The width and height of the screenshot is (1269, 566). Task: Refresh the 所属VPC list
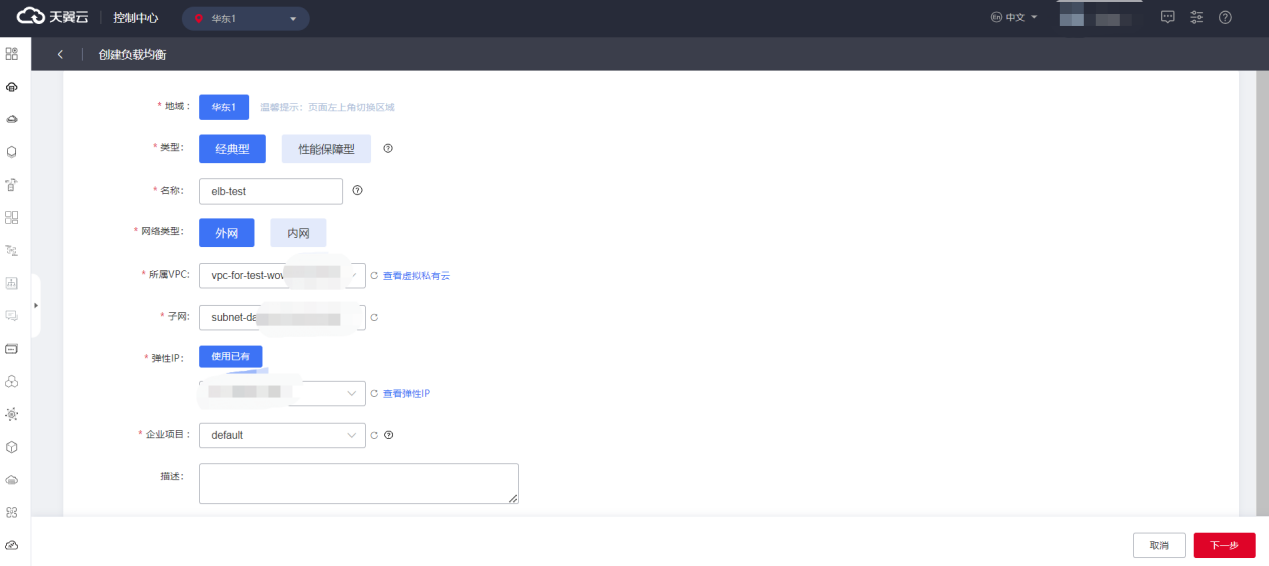click(375, 275)
